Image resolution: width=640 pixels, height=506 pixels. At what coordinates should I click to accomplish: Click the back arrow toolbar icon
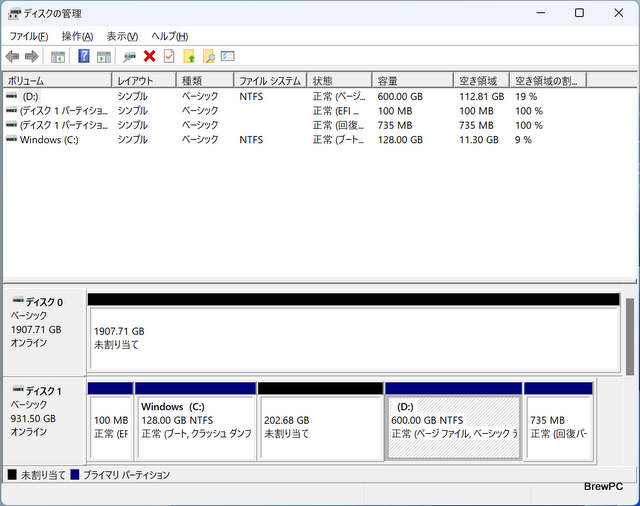coord(12,57)
